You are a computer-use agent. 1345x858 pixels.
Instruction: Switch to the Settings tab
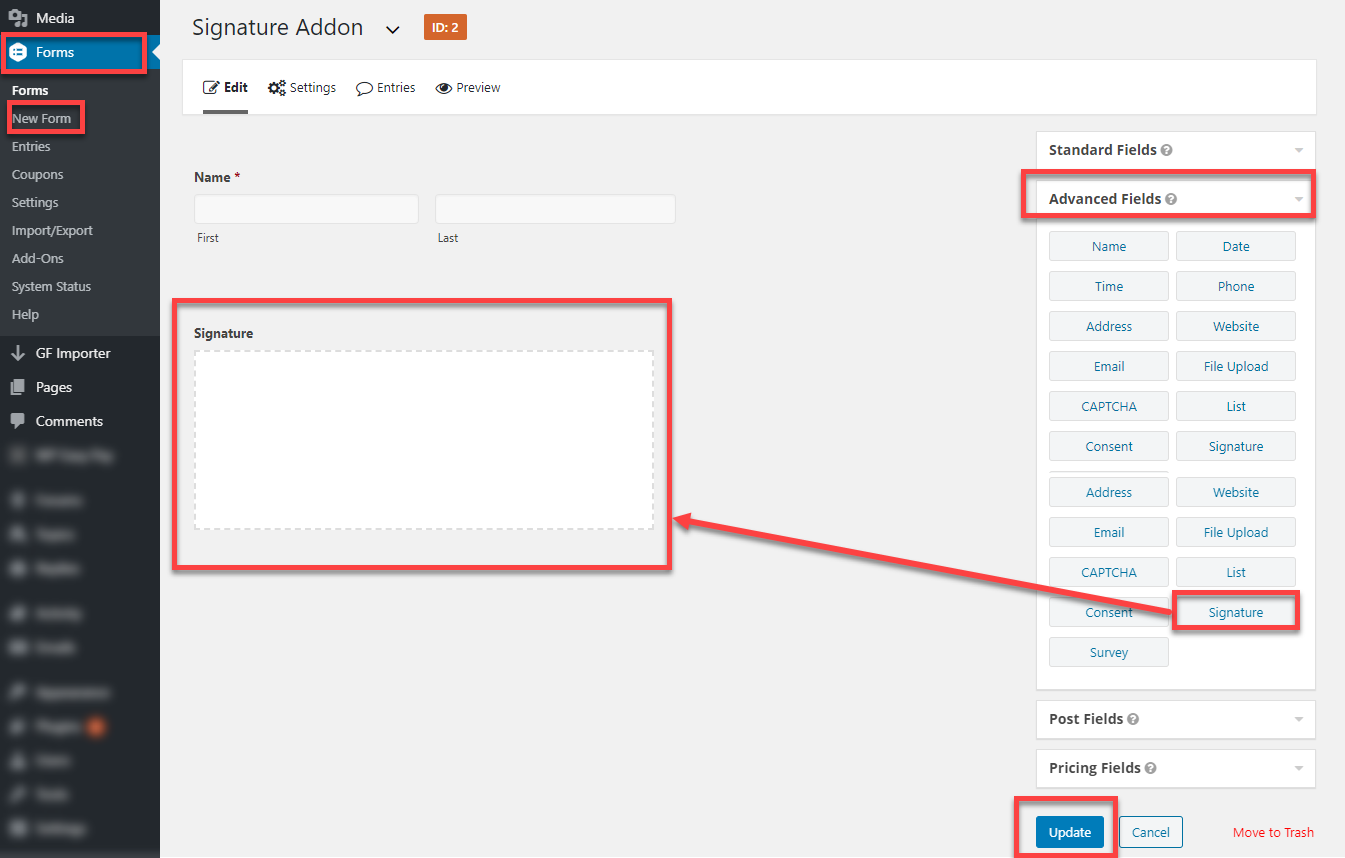point(302,87)
